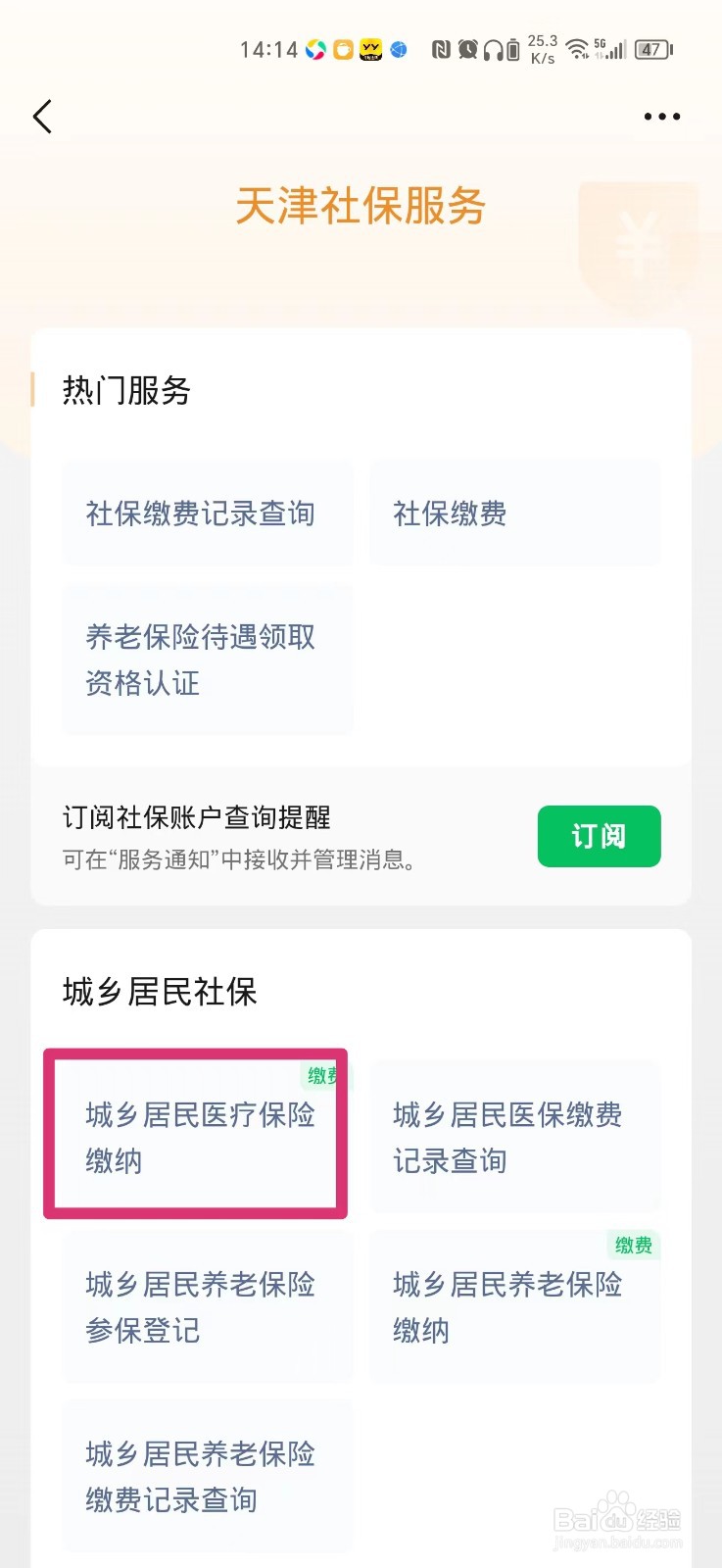Open 社保缴费记录查询 service
The image size is (722, 1568).
tap(208, 513)
